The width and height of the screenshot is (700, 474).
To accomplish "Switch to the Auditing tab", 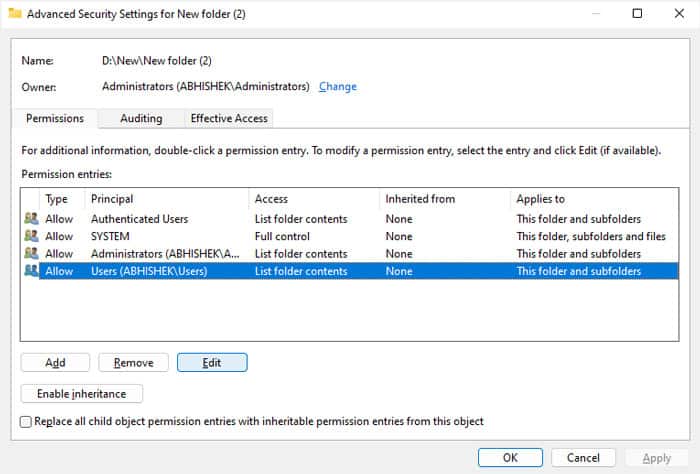I will 141,118.
